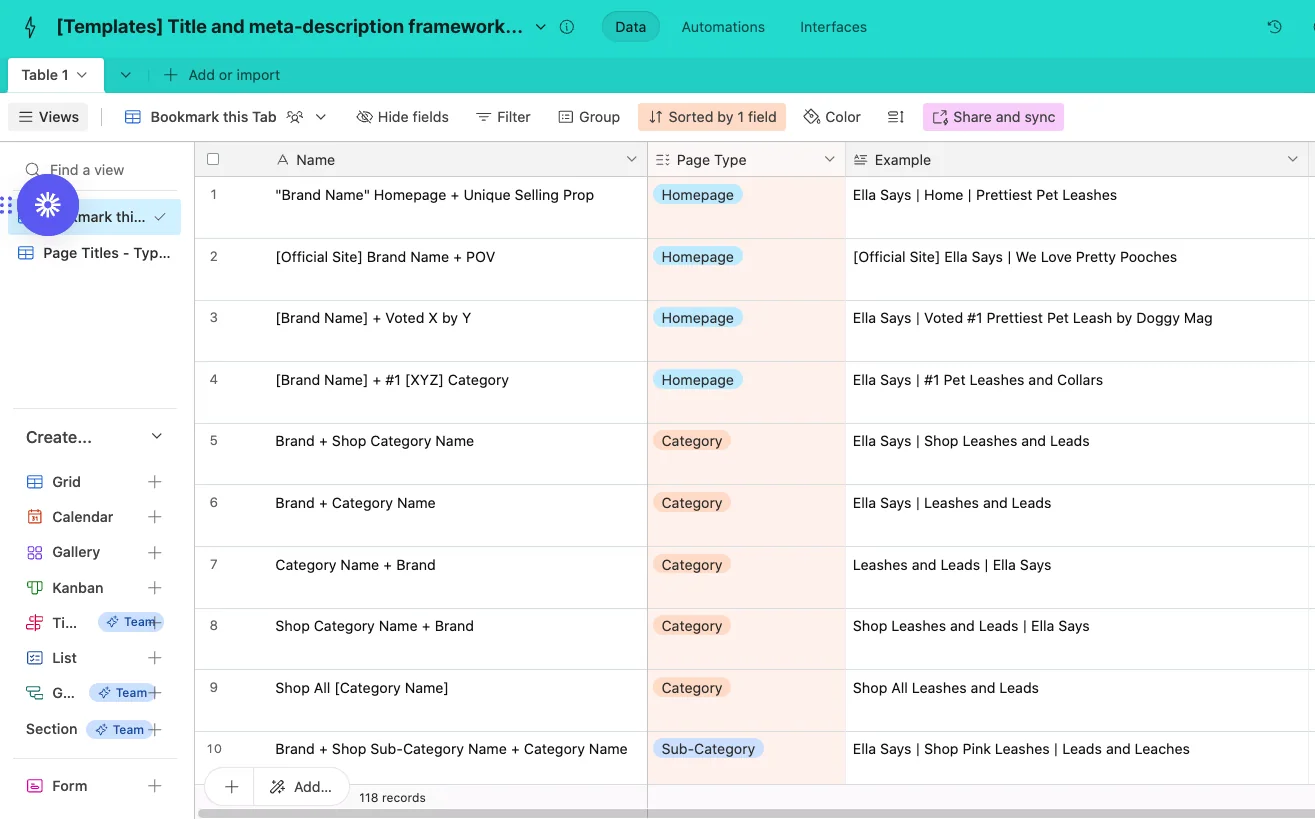Open collaborators icon next to view name

point(295,117)
